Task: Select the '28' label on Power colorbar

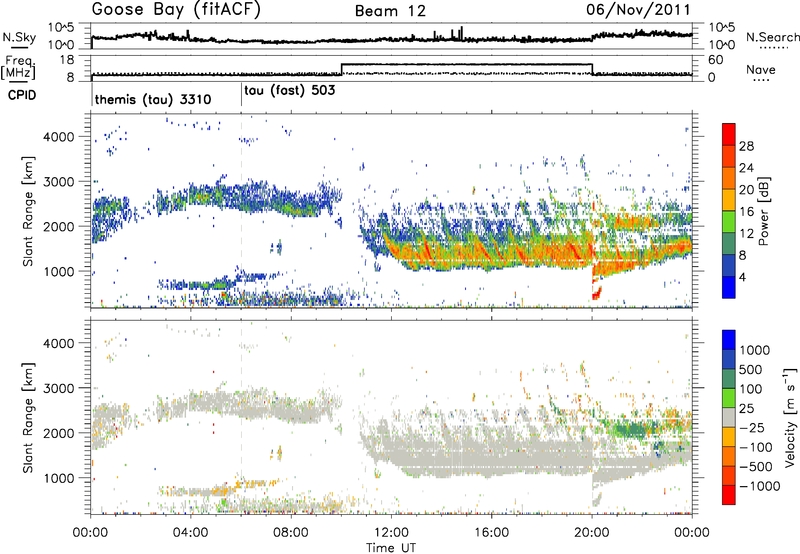Action: pos(746,146)
